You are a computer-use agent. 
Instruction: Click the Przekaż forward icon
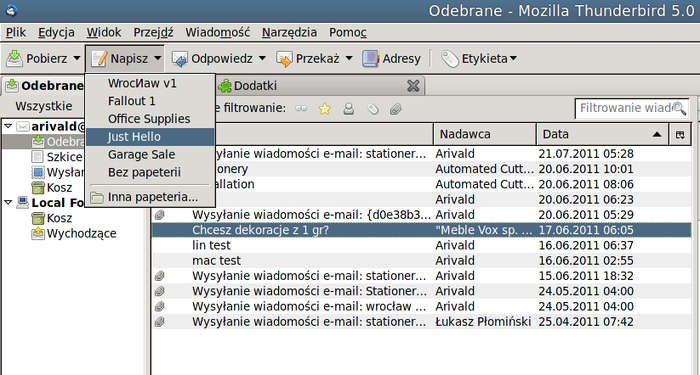click(284, 58)
